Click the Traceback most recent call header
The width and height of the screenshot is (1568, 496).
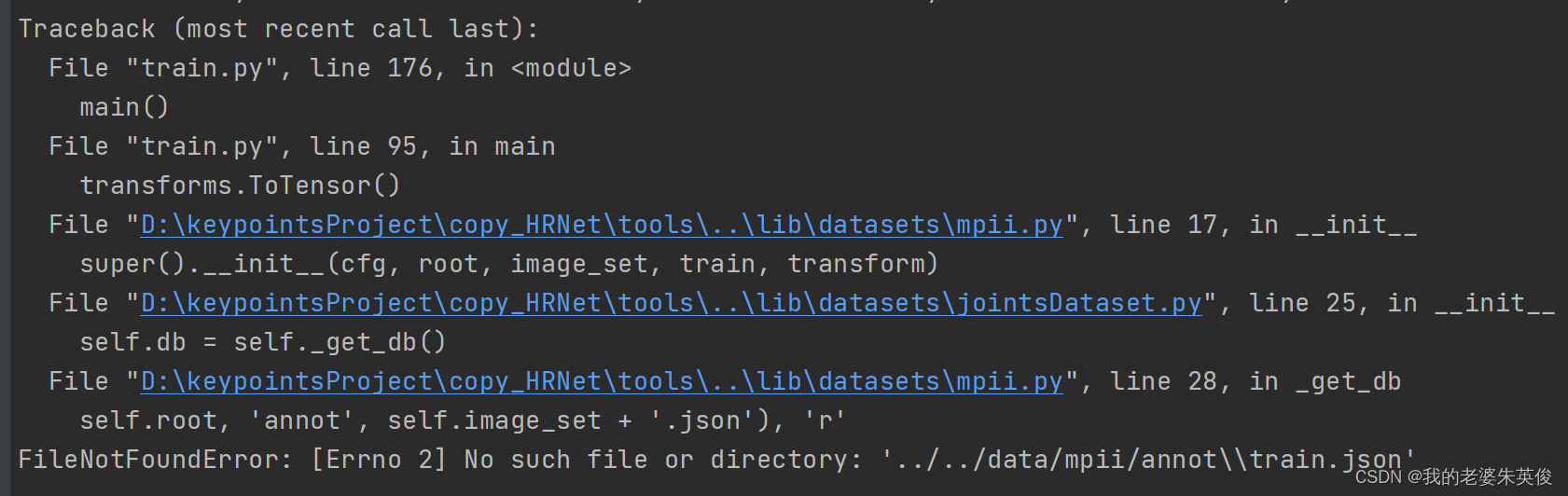click(x=278, y=29)
